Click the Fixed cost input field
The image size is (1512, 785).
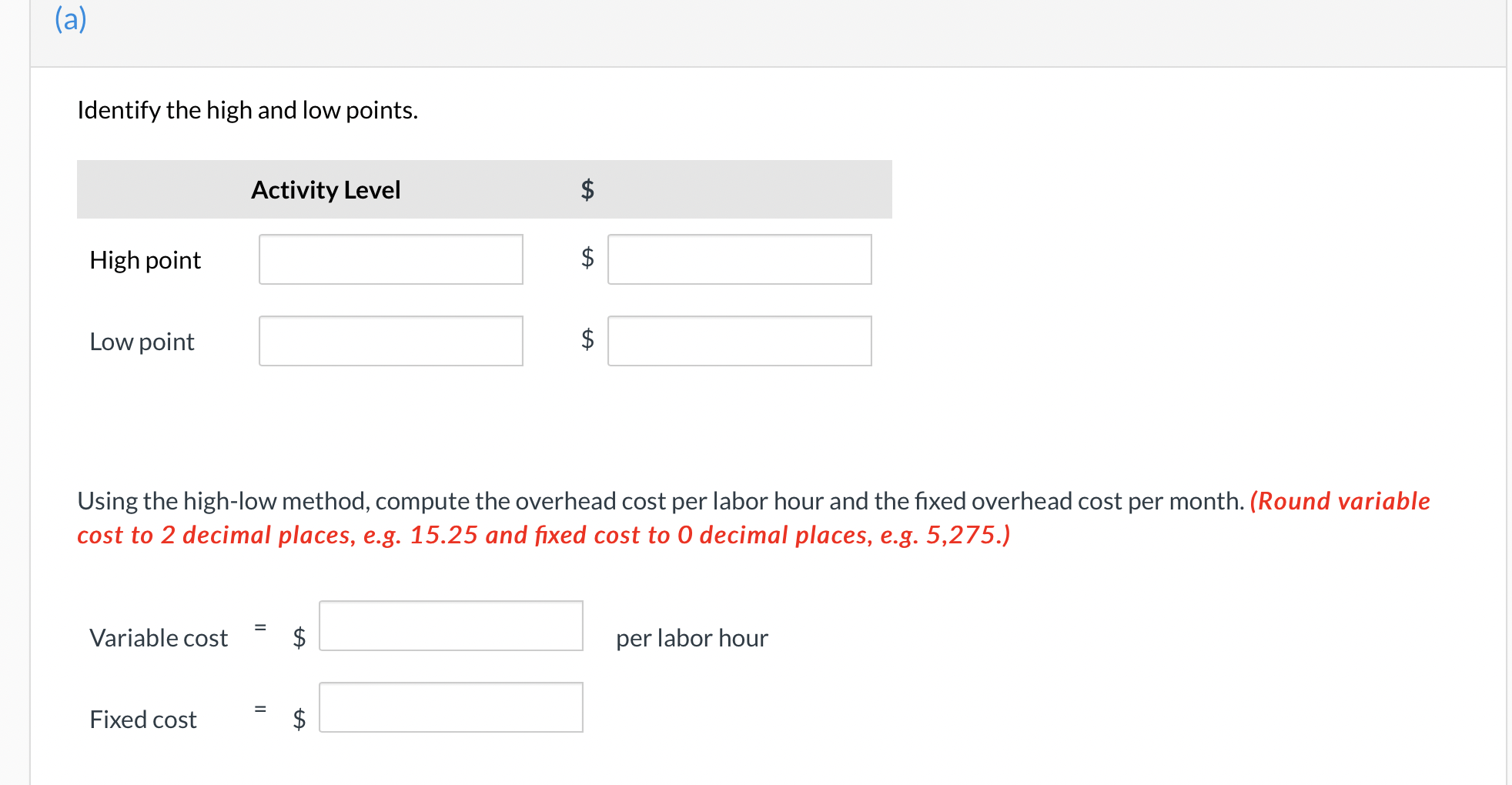pyautogui.click(x=451, y=707)
